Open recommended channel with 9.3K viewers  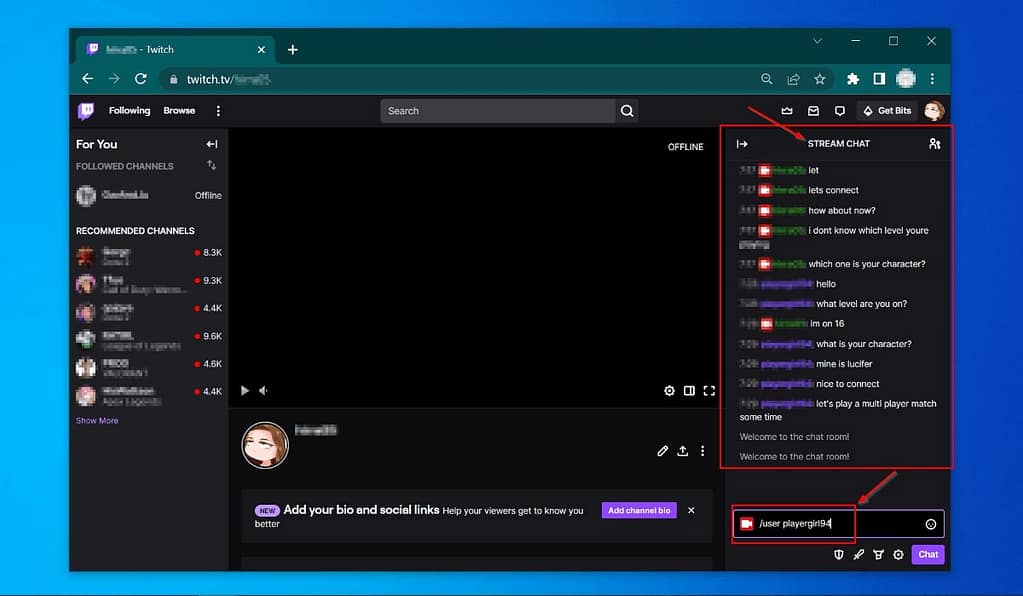149,282
